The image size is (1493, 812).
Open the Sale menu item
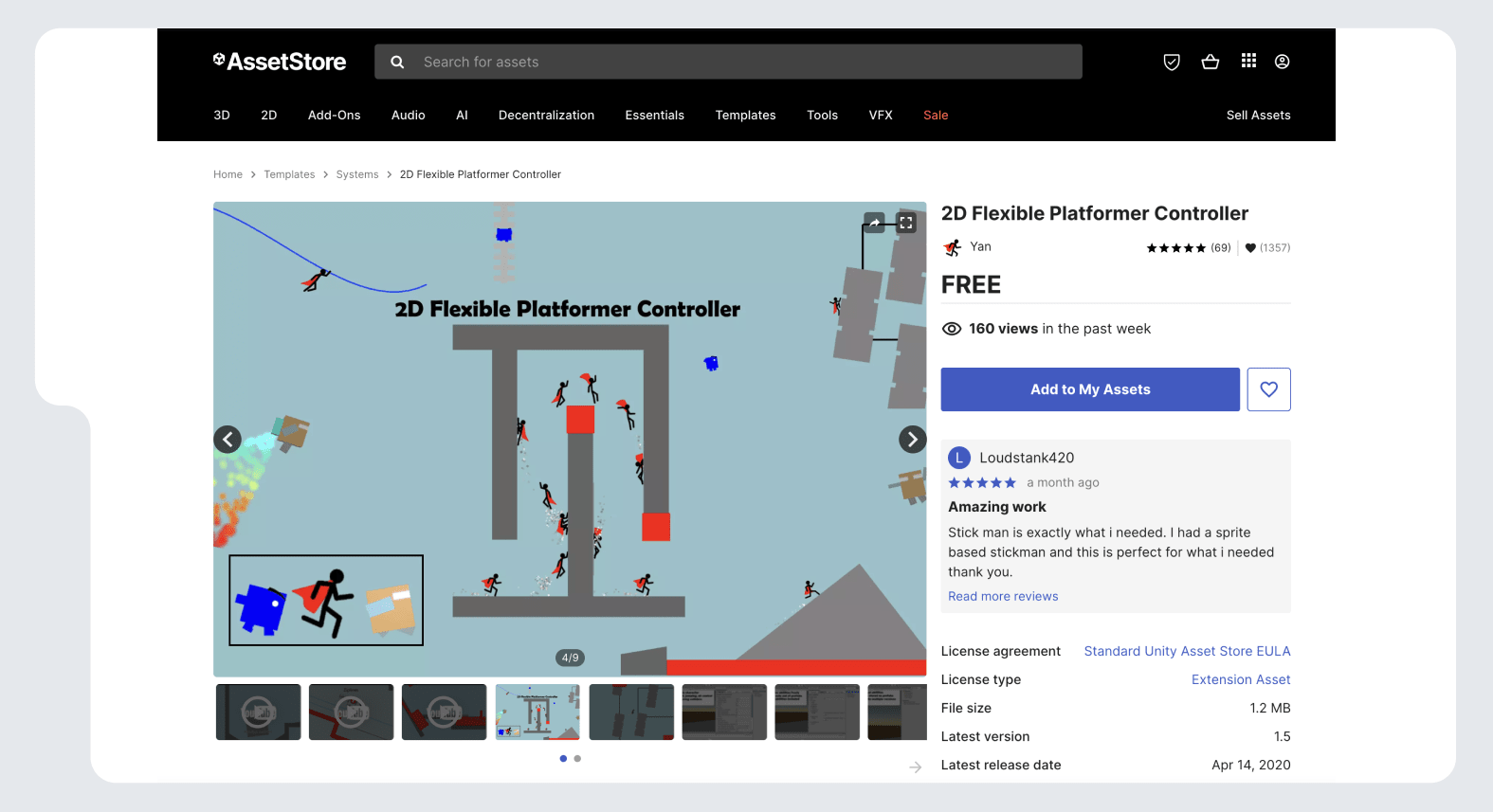[936, 115]
